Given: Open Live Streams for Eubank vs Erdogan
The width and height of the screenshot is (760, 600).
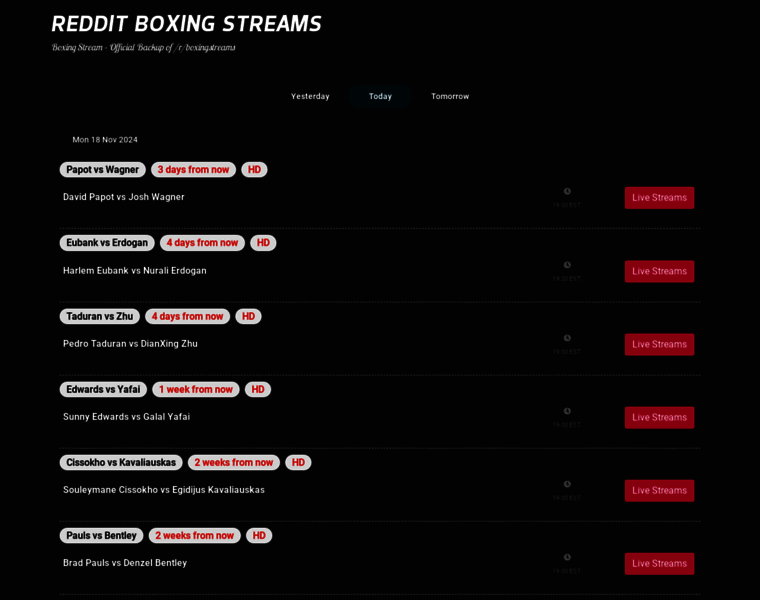Looking at the screenshot, I should coord(659,271).
